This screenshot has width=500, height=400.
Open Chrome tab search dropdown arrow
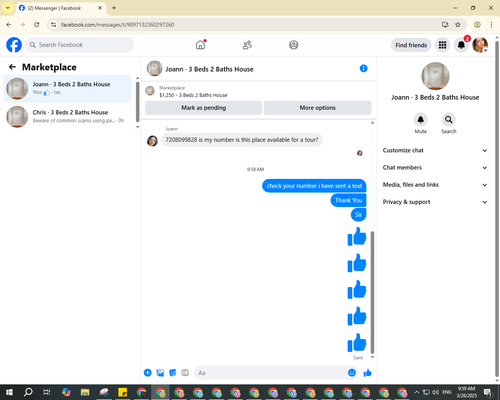pyautogui.click(x=8, y=8)
